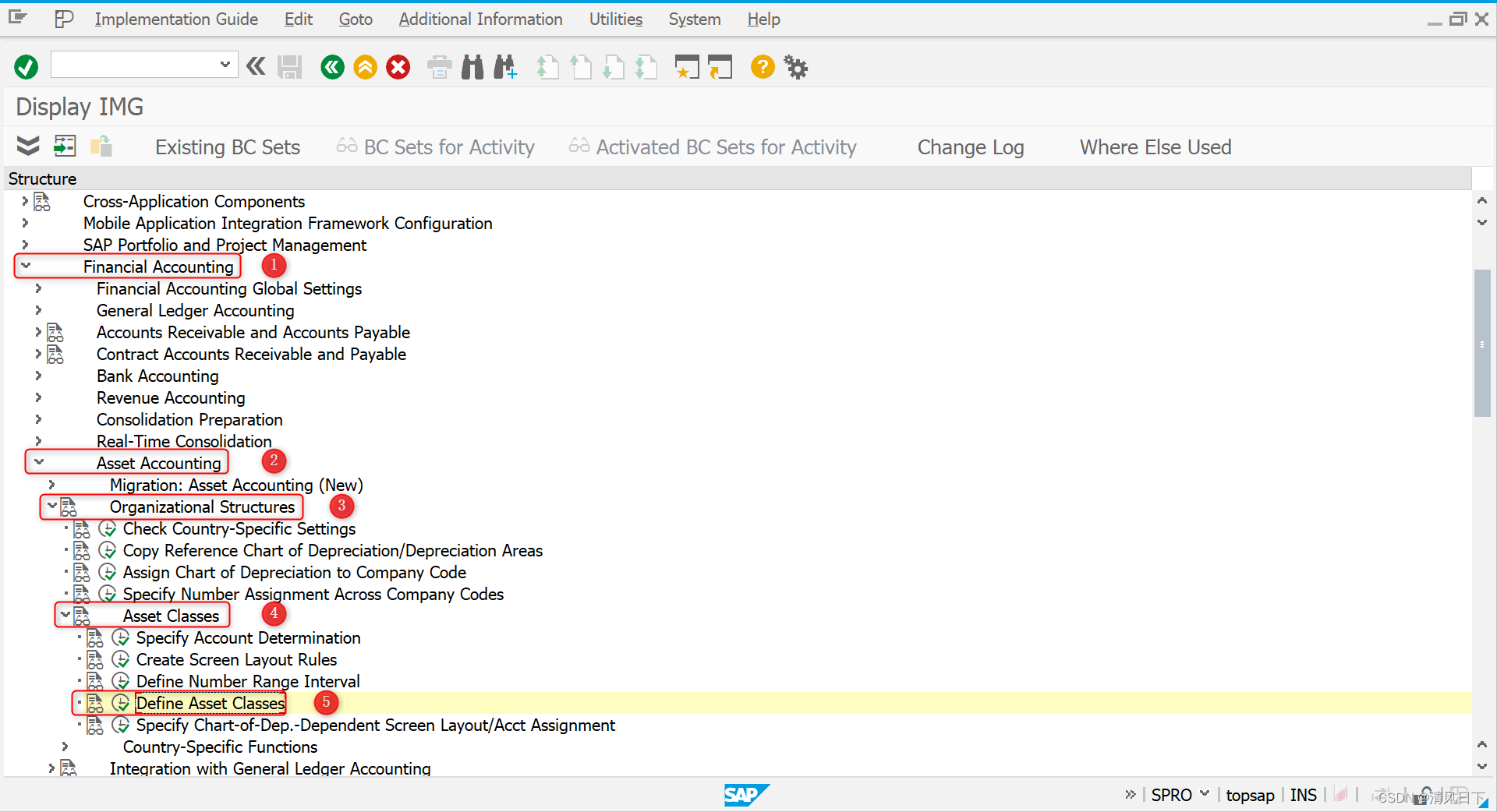Viewport: 1497px width, 812px height.
Task: Collapse the Asset Accounting node
Action: click(39, 462)
